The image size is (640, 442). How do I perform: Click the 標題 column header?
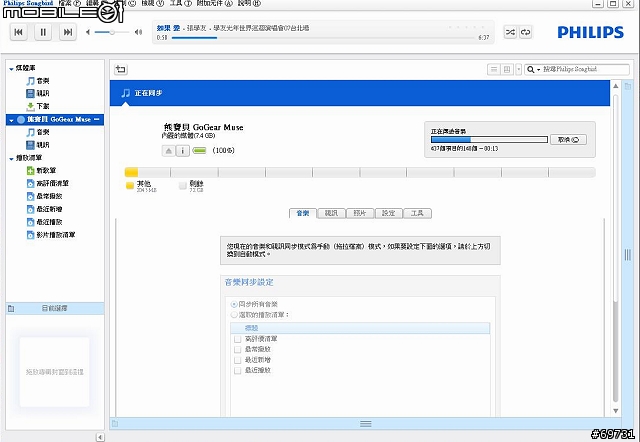(x=360, y=328)
